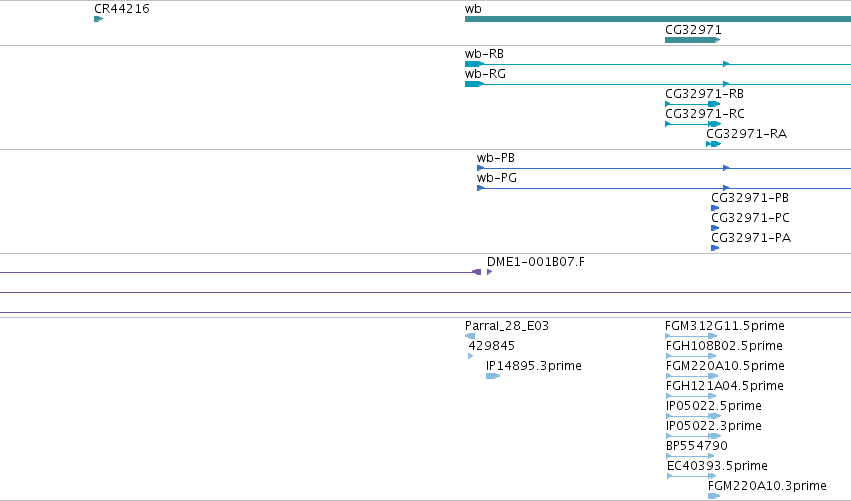Select FGH121A04.5prime EST label

725,386
